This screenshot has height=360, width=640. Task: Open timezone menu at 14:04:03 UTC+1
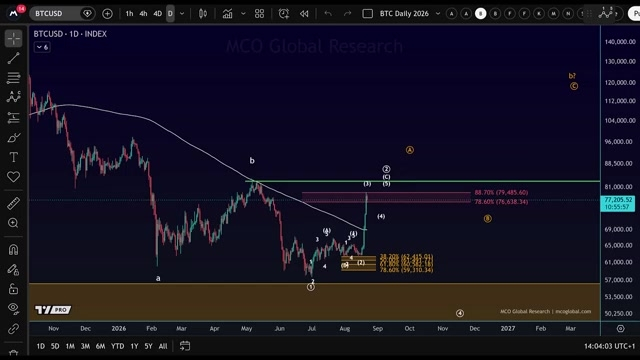(609, 346)
